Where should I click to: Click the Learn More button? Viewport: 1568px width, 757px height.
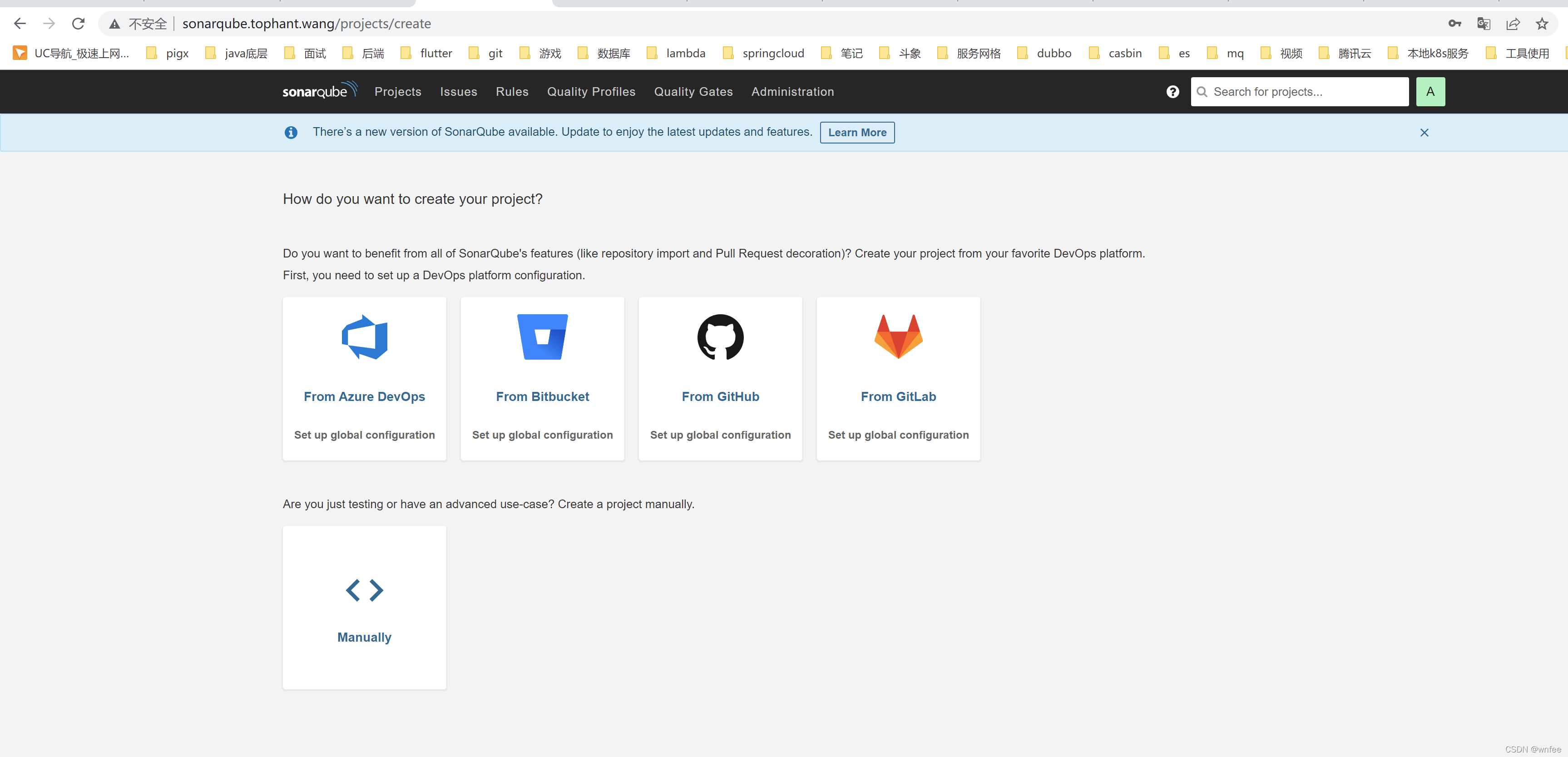[x=857, y=132]
